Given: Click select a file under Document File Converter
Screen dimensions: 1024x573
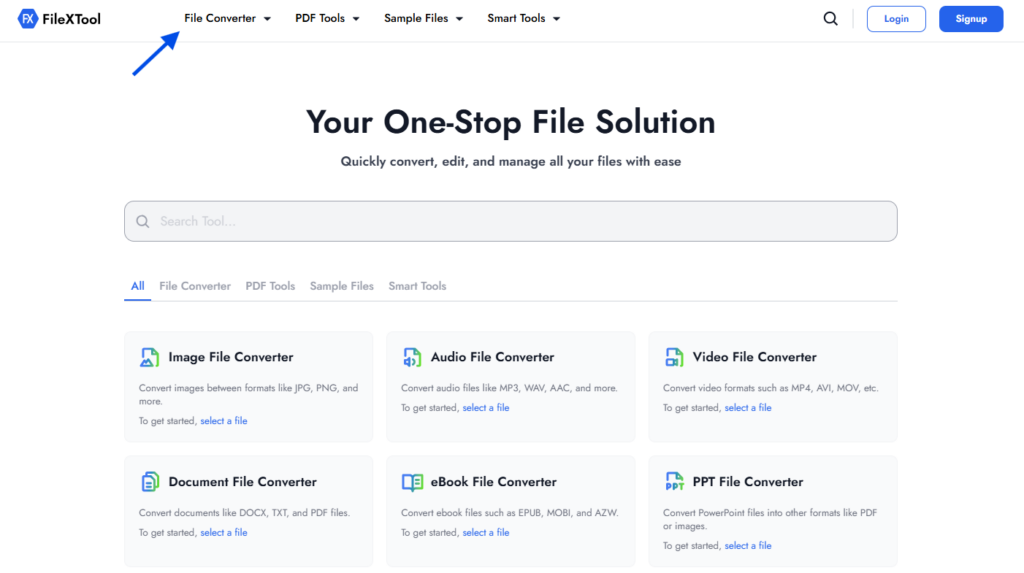Looking at the screenshot, I should (223, 532).
